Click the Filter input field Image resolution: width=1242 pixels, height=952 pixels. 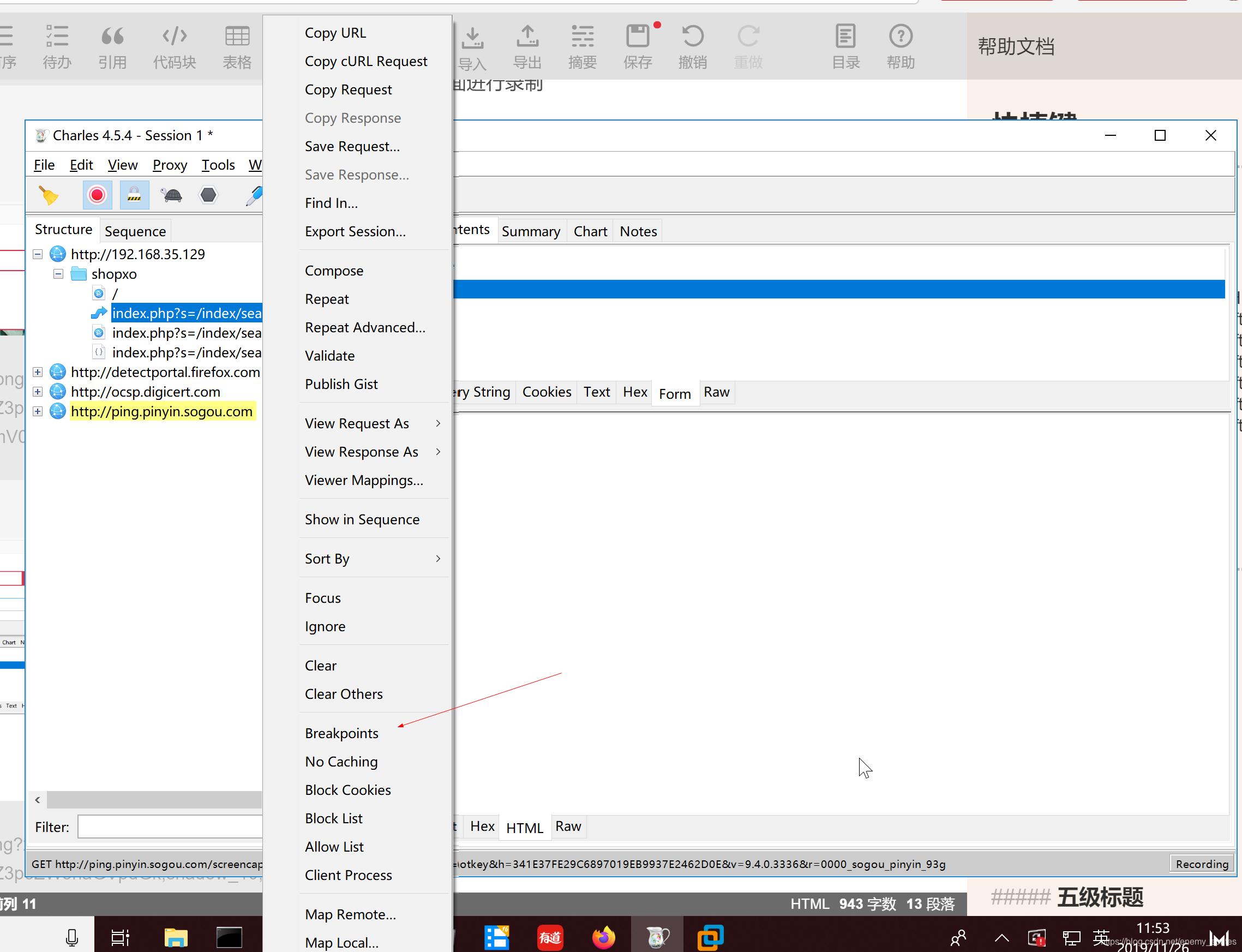point(170,827)
